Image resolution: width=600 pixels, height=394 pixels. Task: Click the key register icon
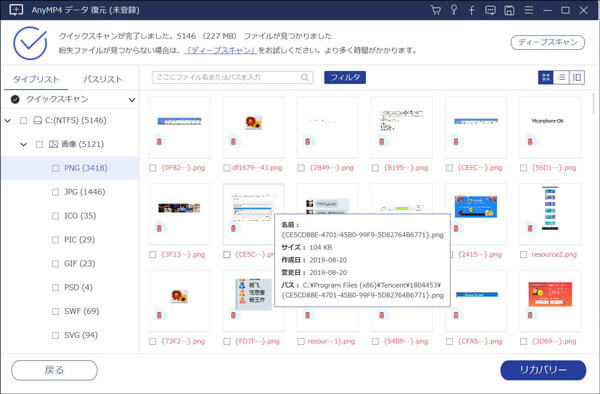(x=454, y=10)
